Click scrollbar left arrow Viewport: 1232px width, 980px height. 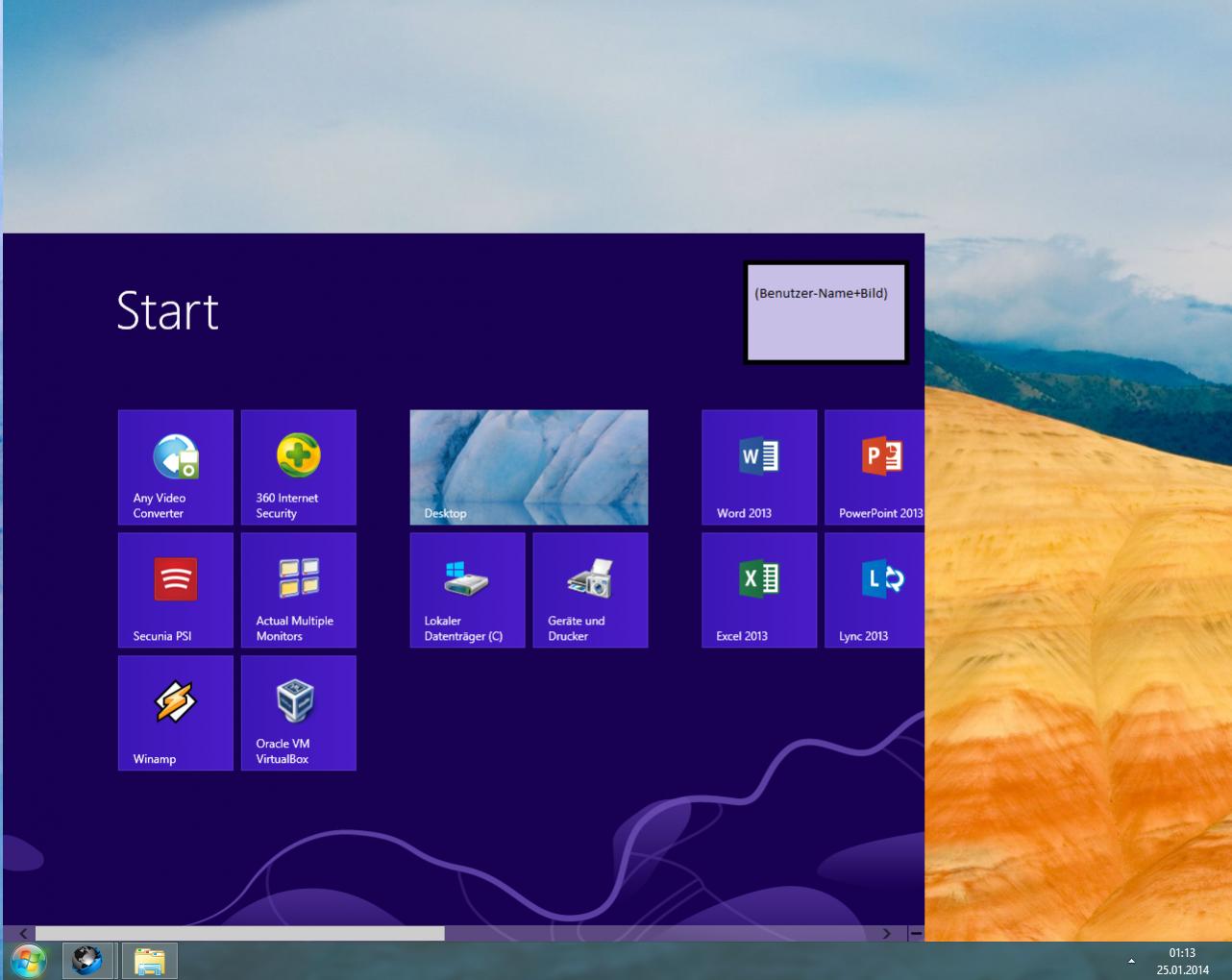[x=23, y=934]
